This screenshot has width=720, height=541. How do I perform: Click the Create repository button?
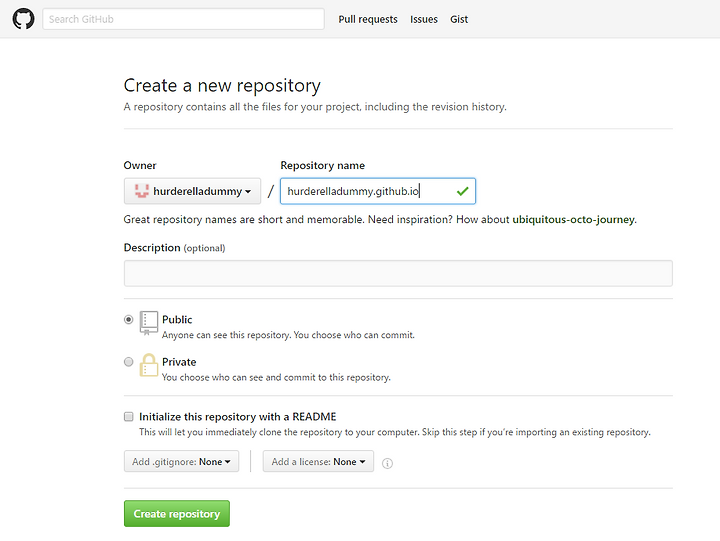tap(177, 513)
